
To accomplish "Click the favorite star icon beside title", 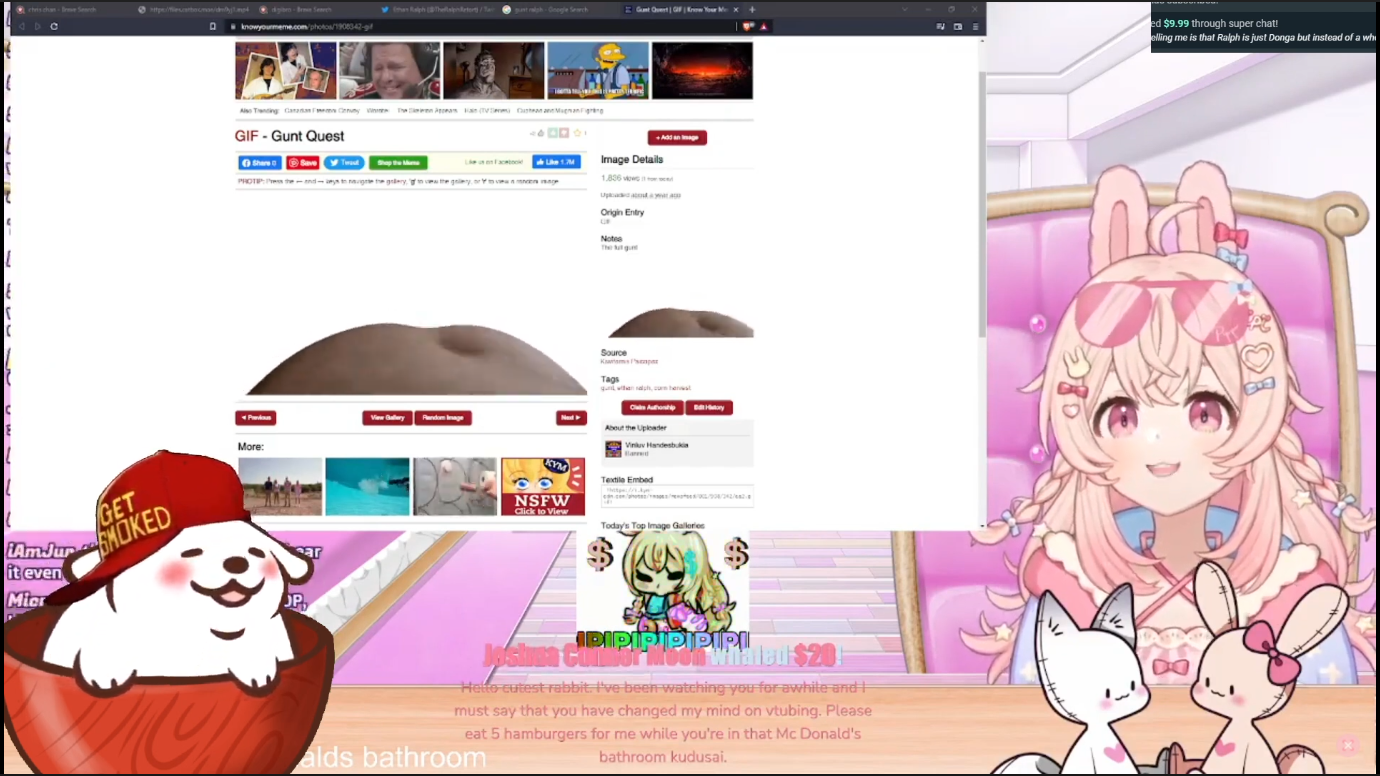I will 577,133.
